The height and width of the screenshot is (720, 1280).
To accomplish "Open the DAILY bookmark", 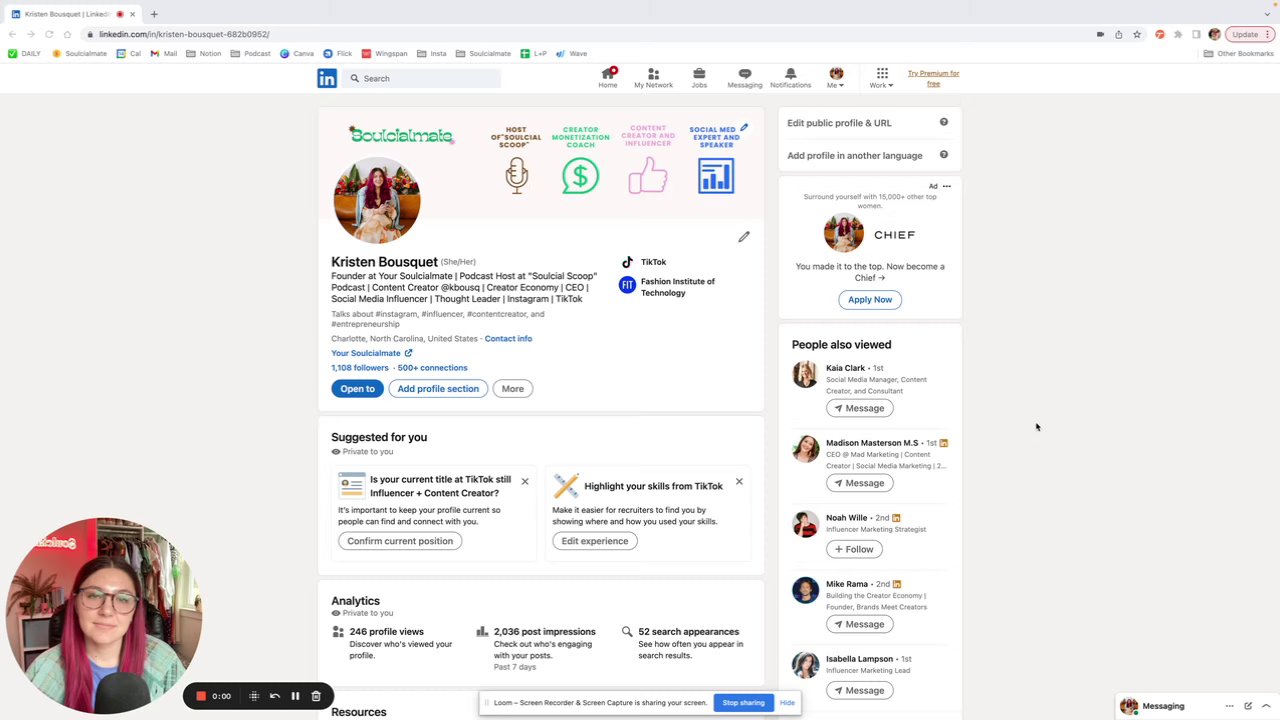I will [24, 54].
